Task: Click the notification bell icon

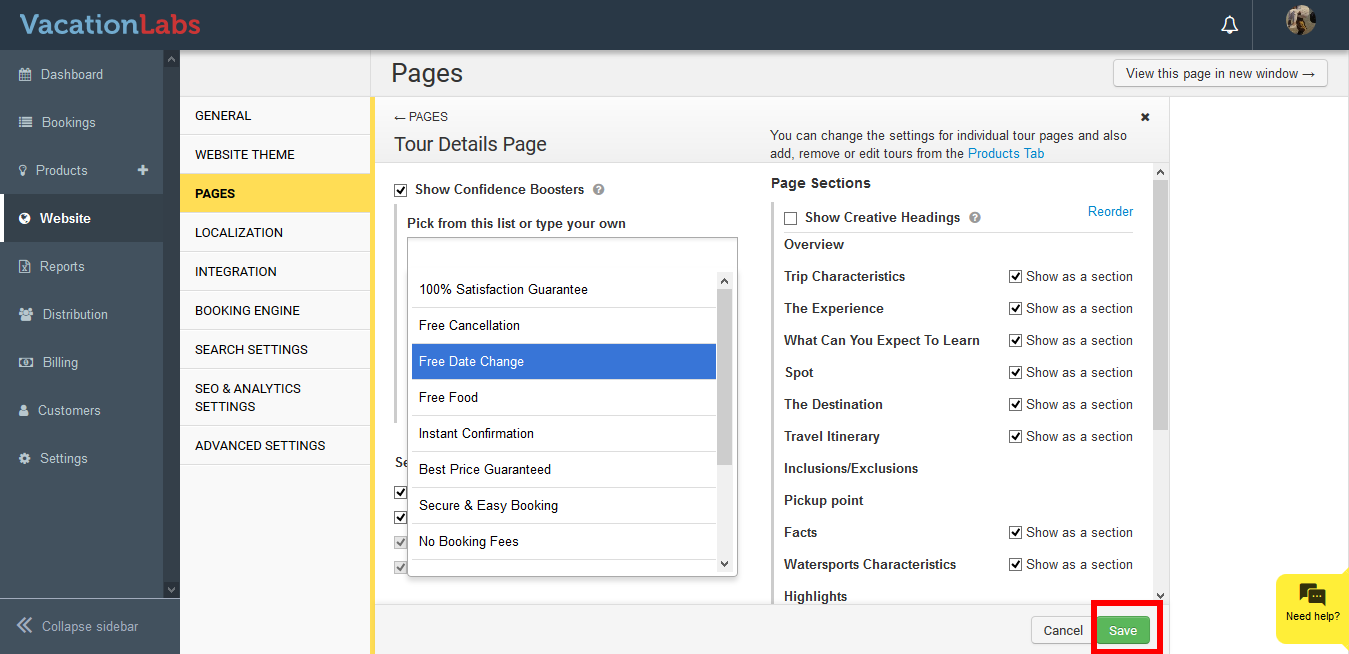Action: [1230, 25]
